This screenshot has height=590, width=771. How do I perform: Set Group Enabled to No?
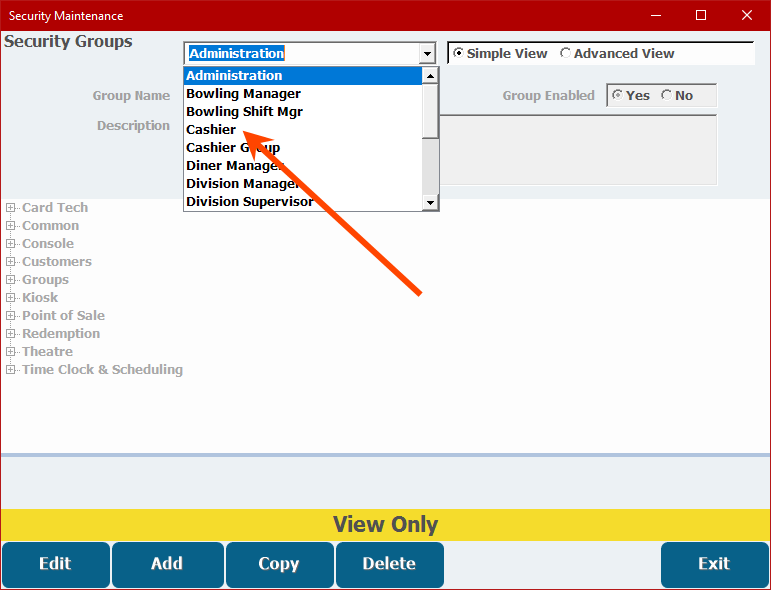click(667, 96)
